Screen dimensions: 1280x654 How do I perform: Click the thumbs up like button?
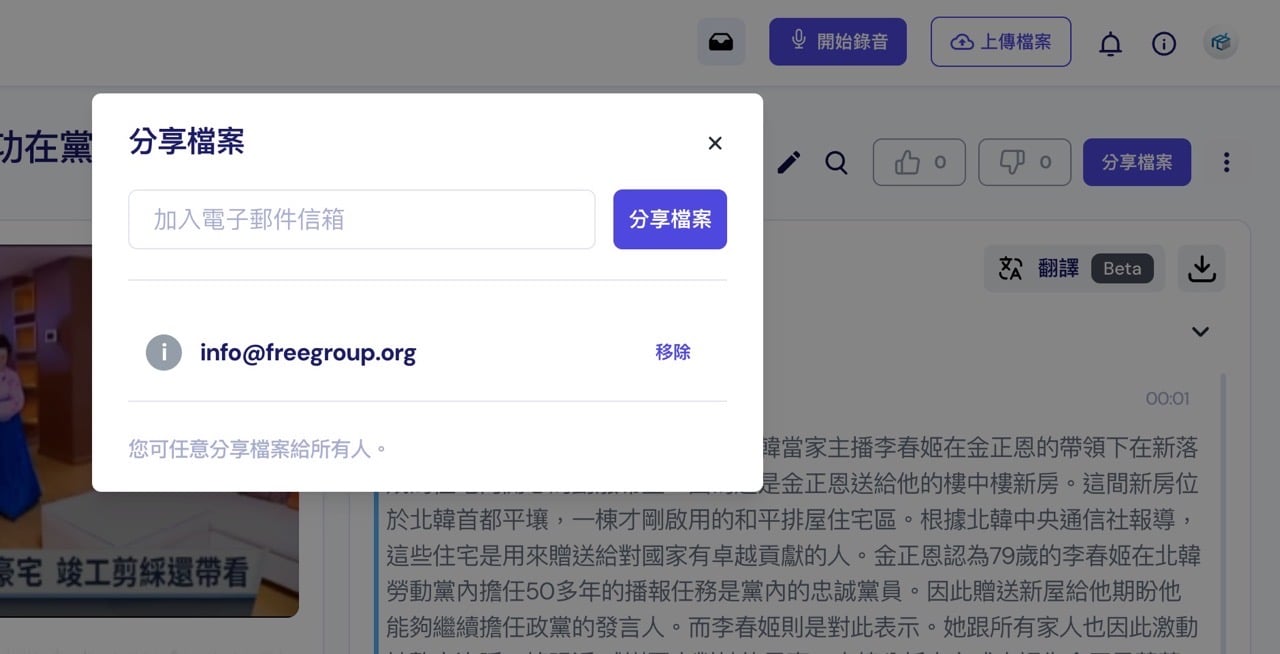coord(919,162)
